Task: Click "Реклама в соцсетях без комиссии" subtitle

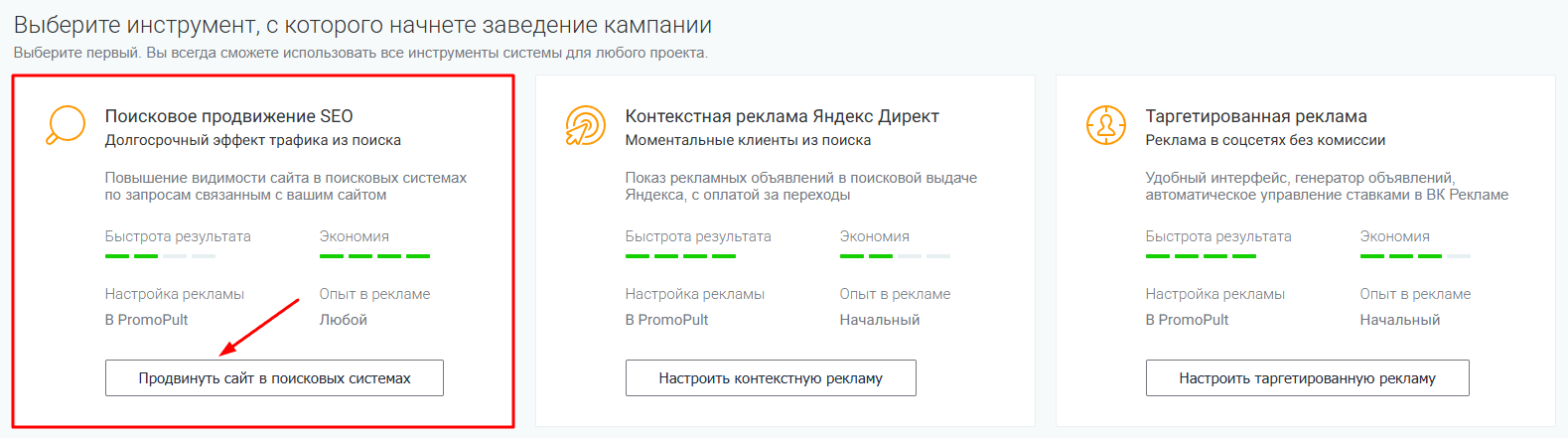Action: coord(1265,140)
